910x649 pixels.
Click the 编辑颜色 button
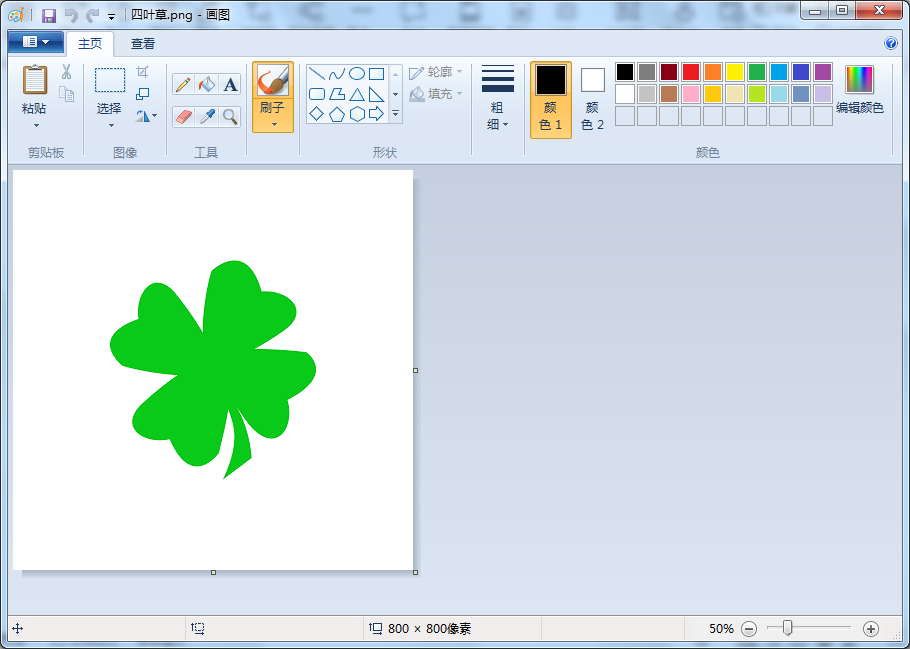pos(860,90)
